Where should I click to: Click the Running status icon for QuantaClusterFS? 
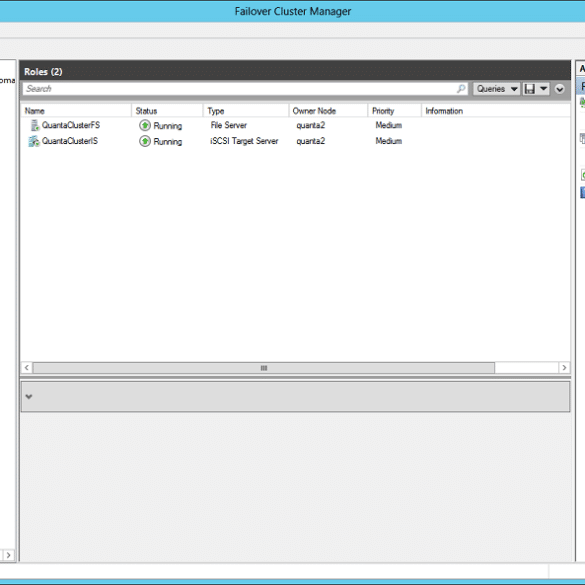[x=145, y=125]
